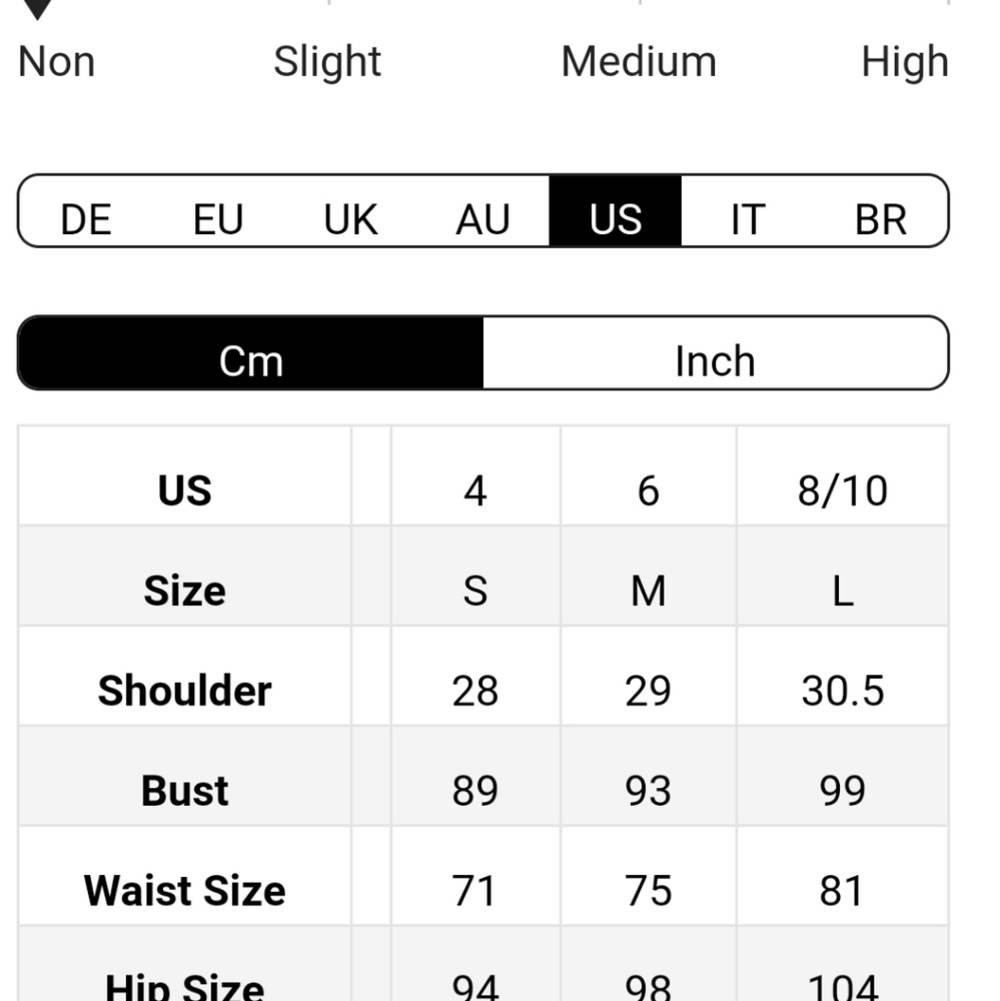Click the Bust value 93 cell
The height and width of the screenshot is (1001, 1000).
tap(648, 790)
